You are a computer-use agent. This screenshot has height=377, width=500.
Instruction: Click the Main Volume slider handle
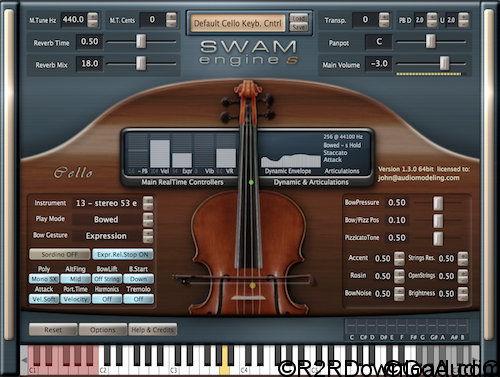click(x=444, y=63)
